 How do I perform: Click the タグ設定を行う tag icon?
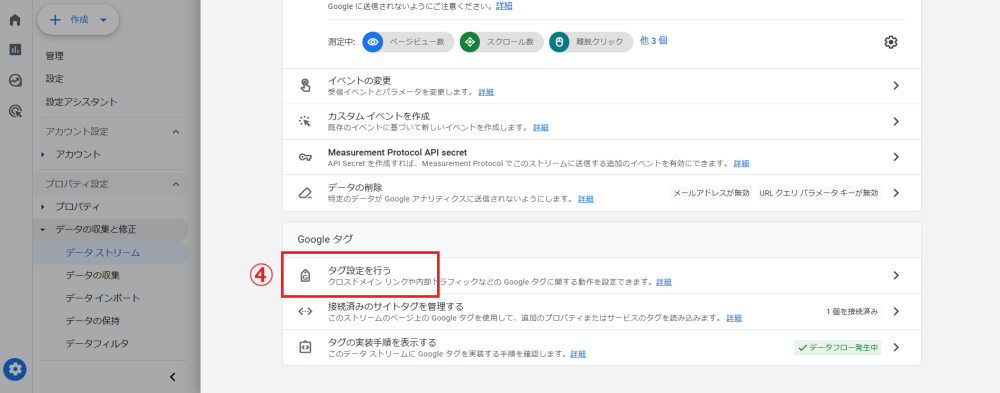coord(305,276)
